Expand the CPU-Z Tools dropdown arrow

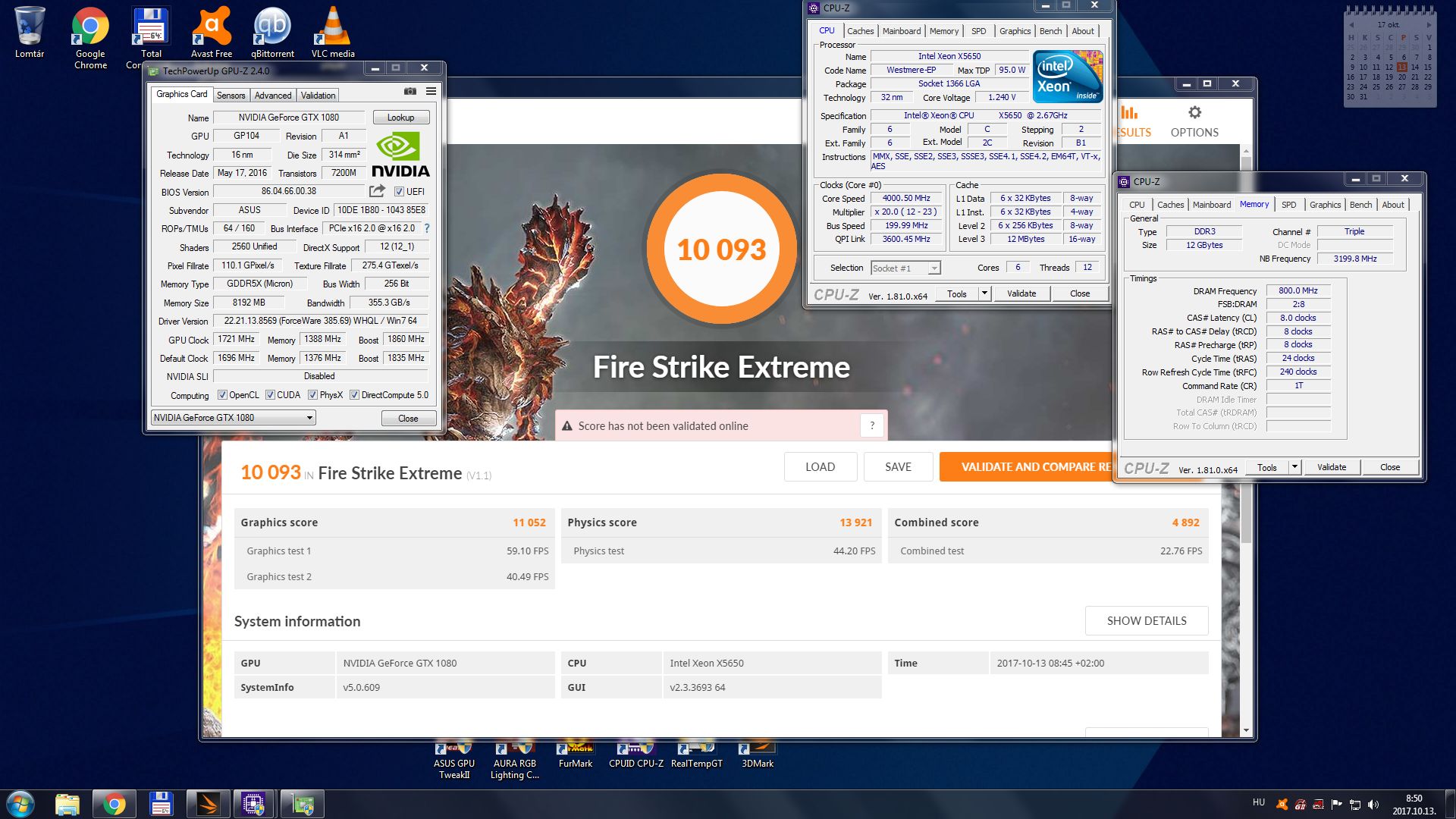pyautogui.click(x=984, y=293)
